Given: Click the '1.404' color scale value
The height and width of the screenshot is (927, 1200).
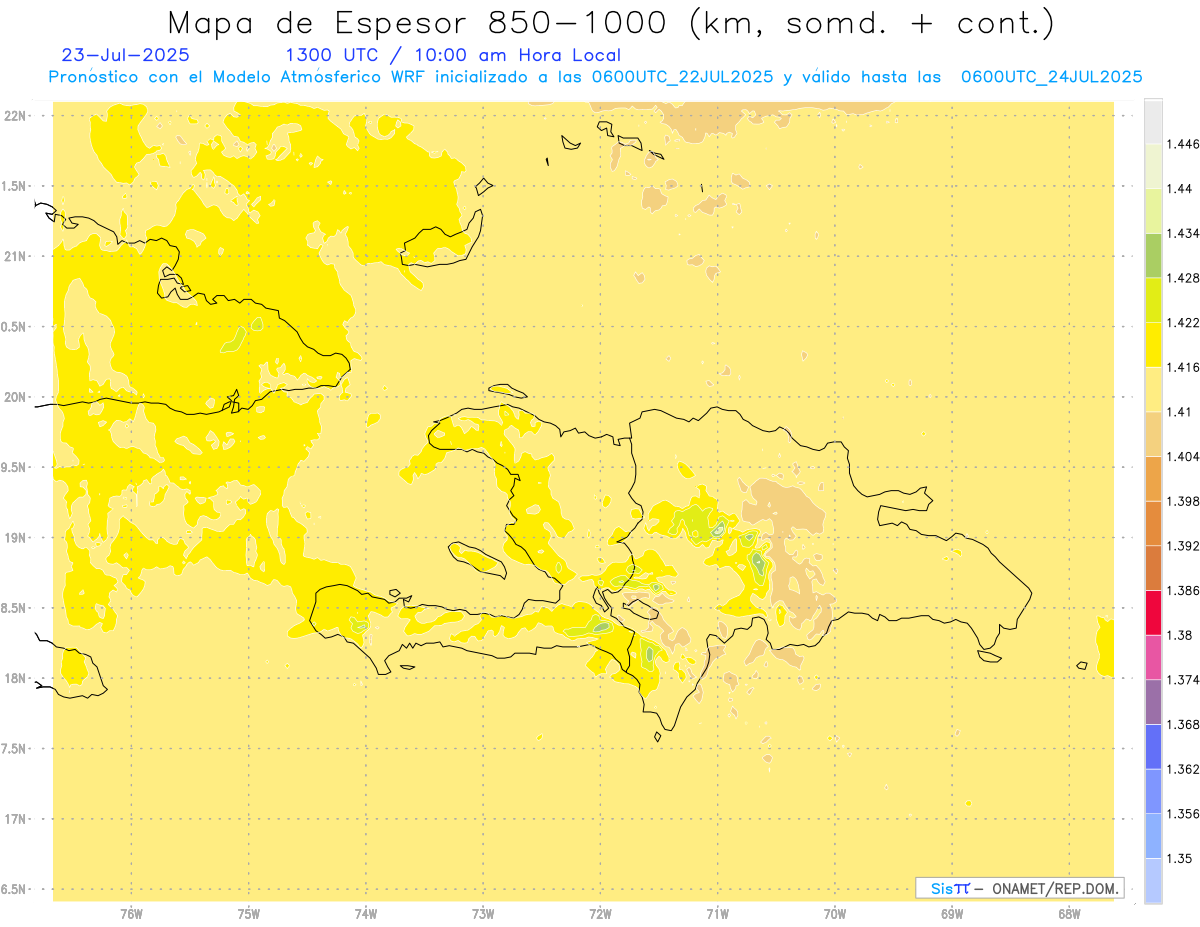Looking at the screenshot, I should click(x=1183, y=457).
